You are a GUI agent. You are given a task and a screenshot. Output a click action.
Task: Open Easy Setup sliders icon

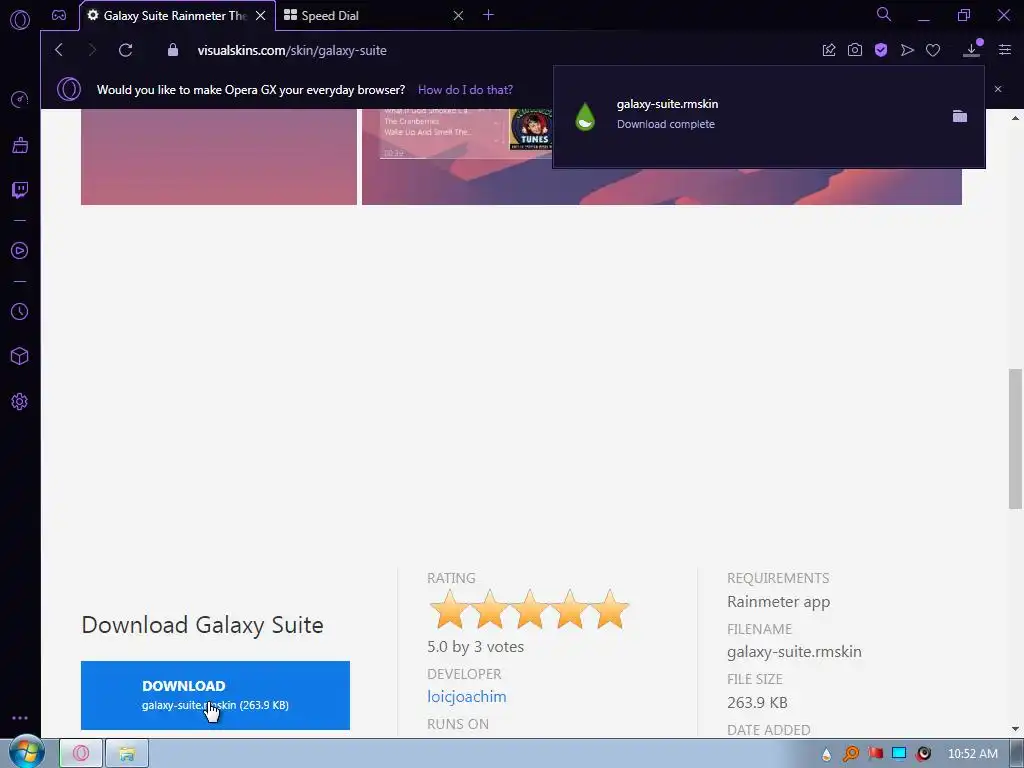tap(1005, 50)
